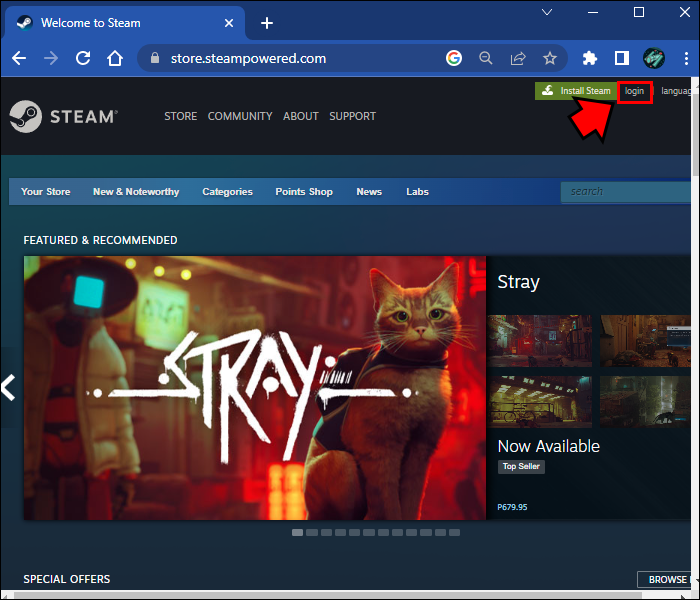Image resolution: width=700 pixels, height=600 pixels.
Task: Switch to the Points Shop tab
Action: pyautogui.click(x=304, y=192)
